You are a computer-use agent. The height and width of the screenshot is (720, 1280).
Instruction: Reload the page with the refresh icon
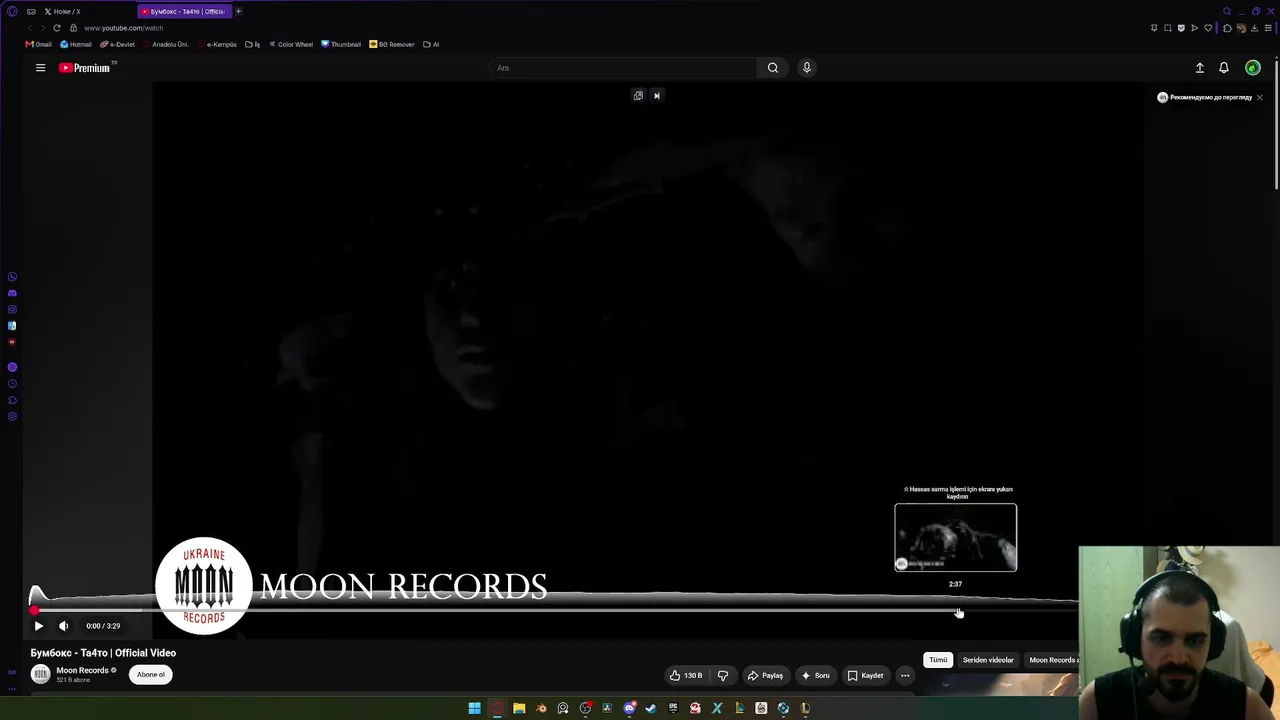coord(57,28)
